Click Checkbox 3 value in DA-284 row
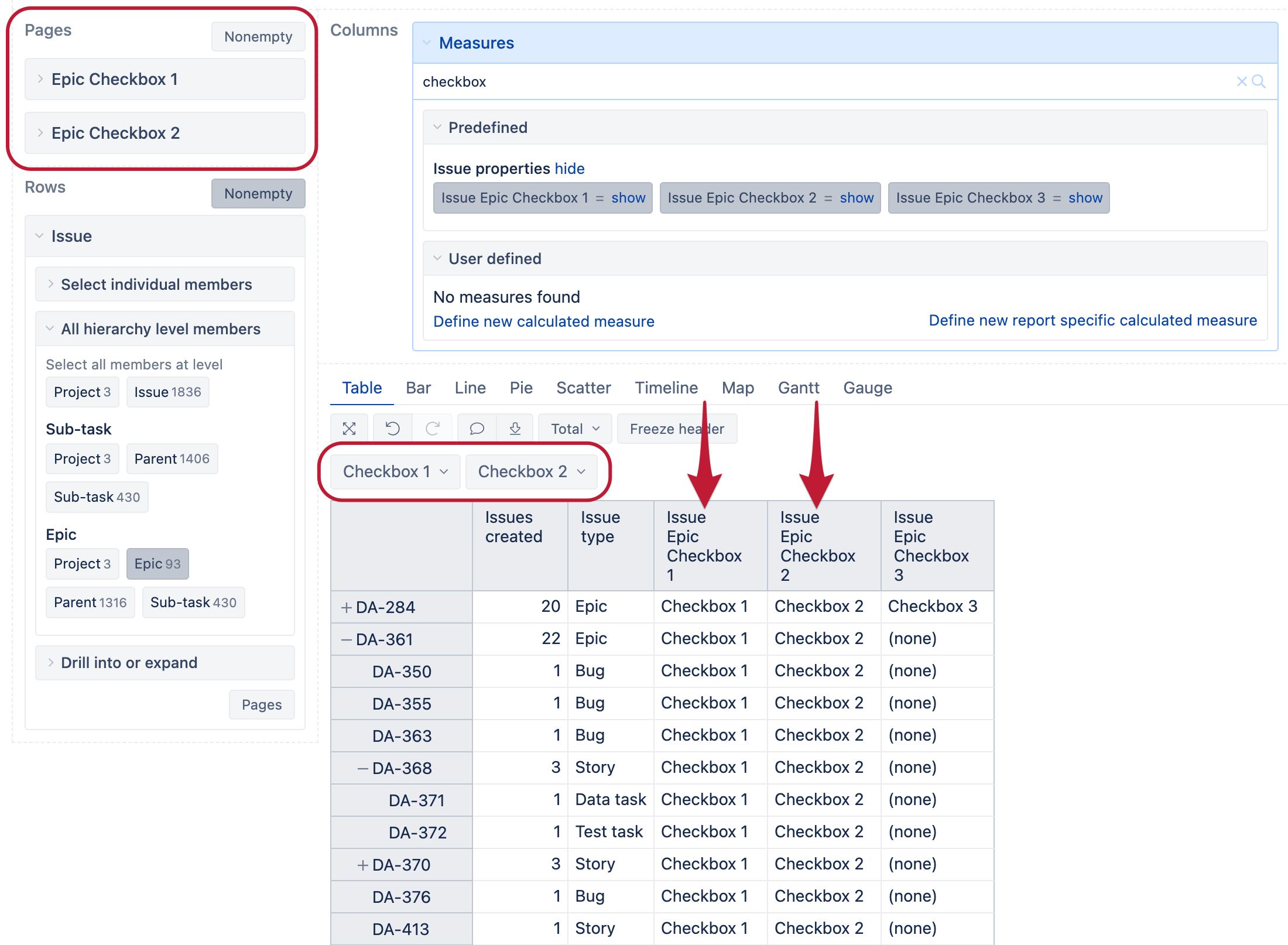 click(x=937, y=607)
